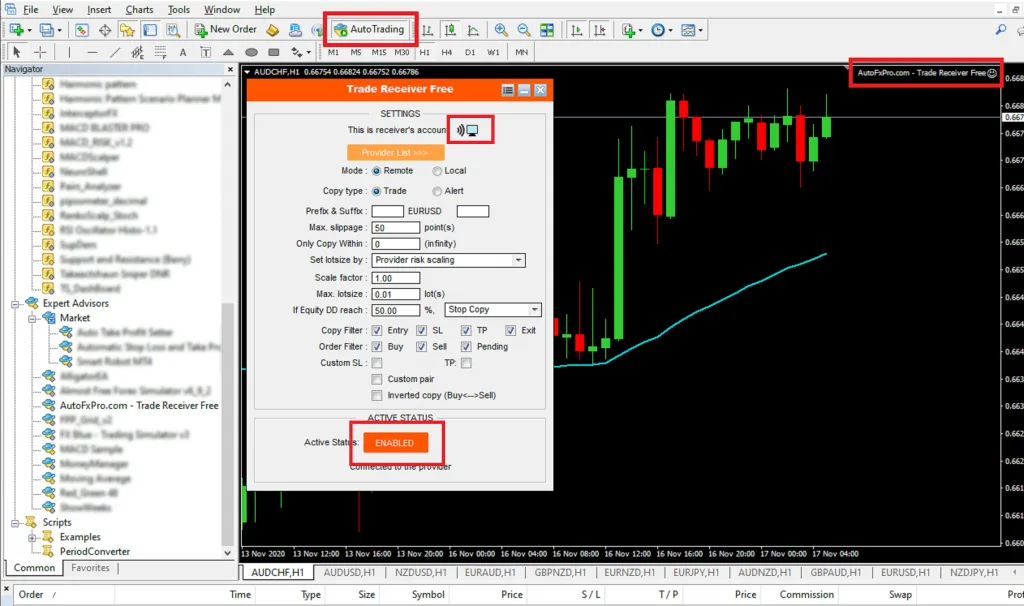Open the new chart toolbar icon

16,30
